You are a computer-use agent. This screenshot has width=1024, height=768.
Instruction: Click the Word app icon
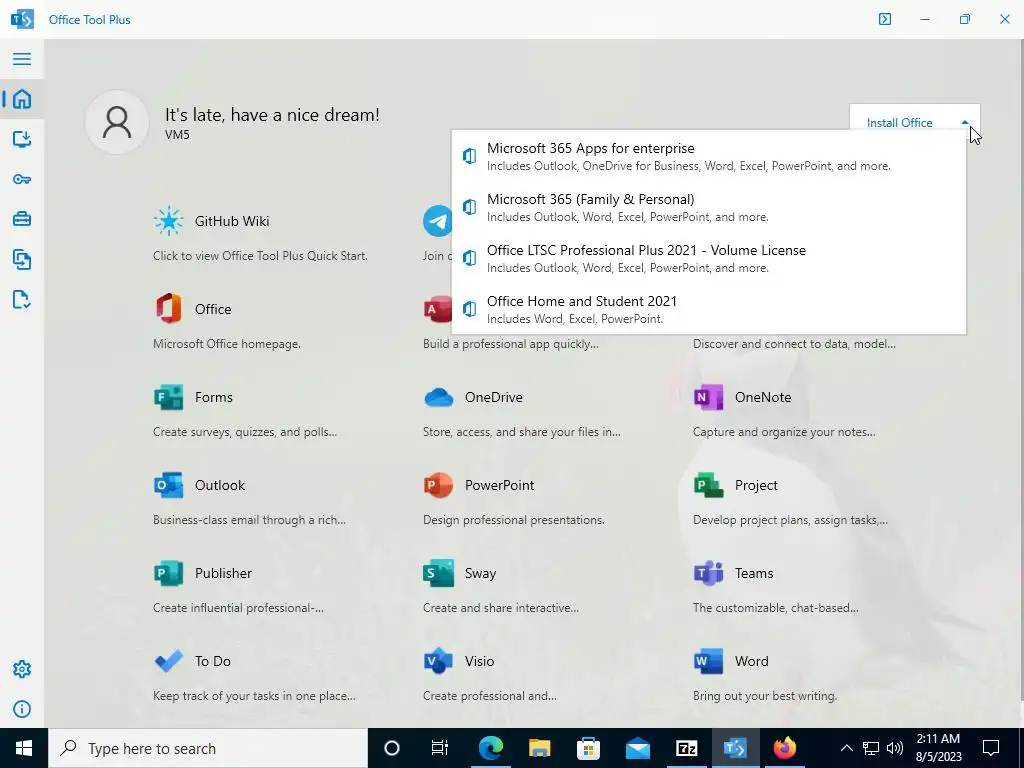pos(709,661)
